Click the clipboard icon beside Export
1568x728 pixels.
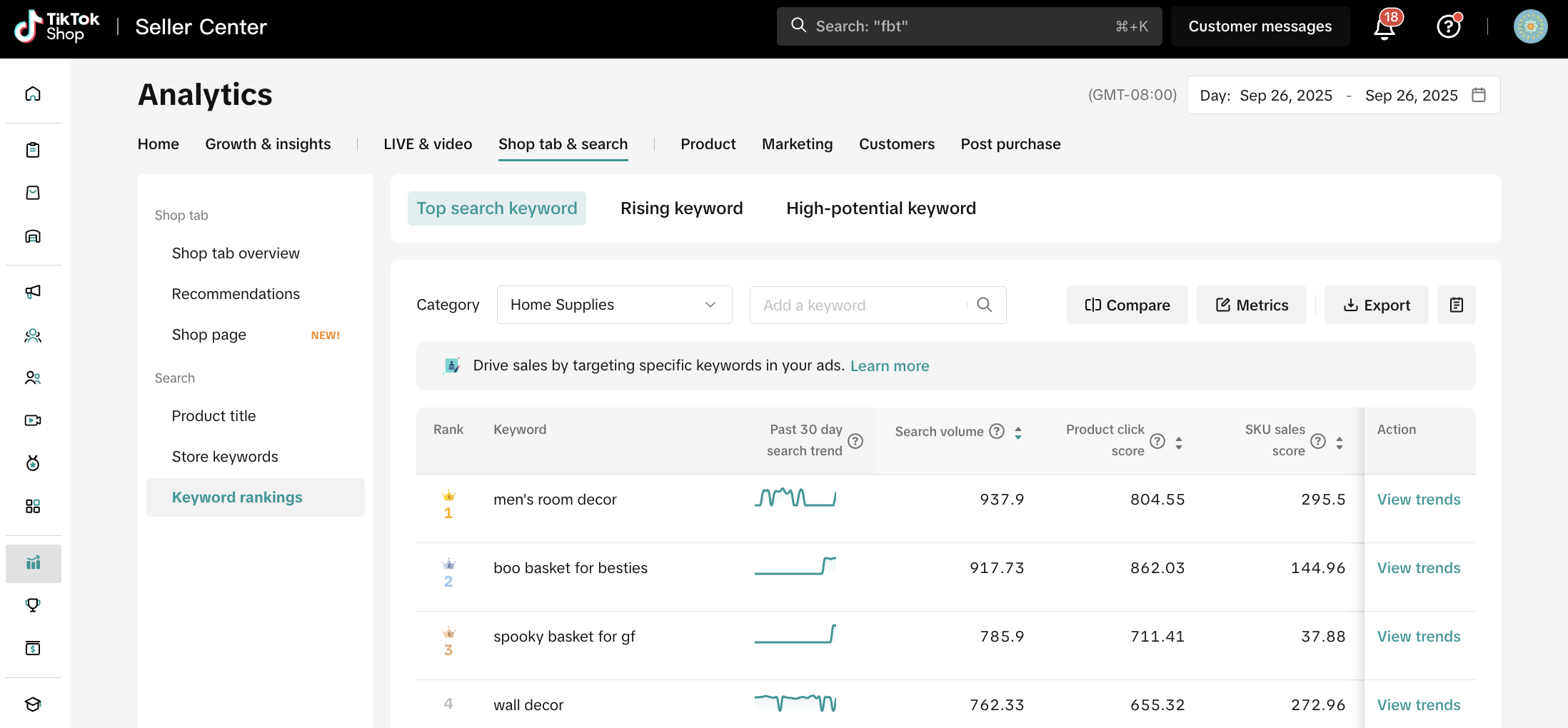tap(1456, 305)
